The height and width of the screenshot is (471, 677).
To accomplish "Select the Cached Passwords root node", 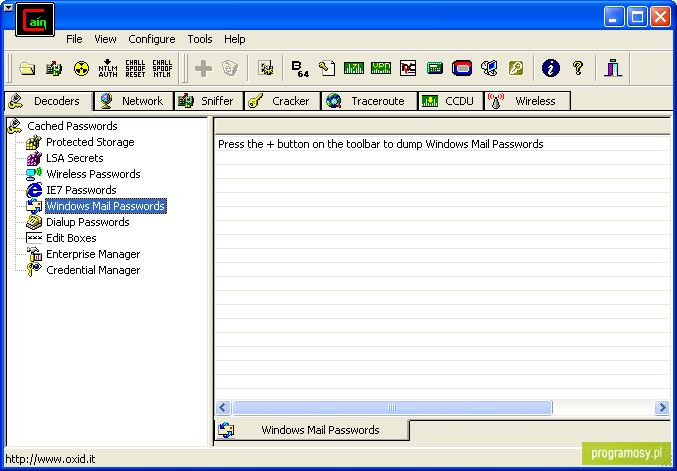I will pyautogui.click(x=72, y=126).
